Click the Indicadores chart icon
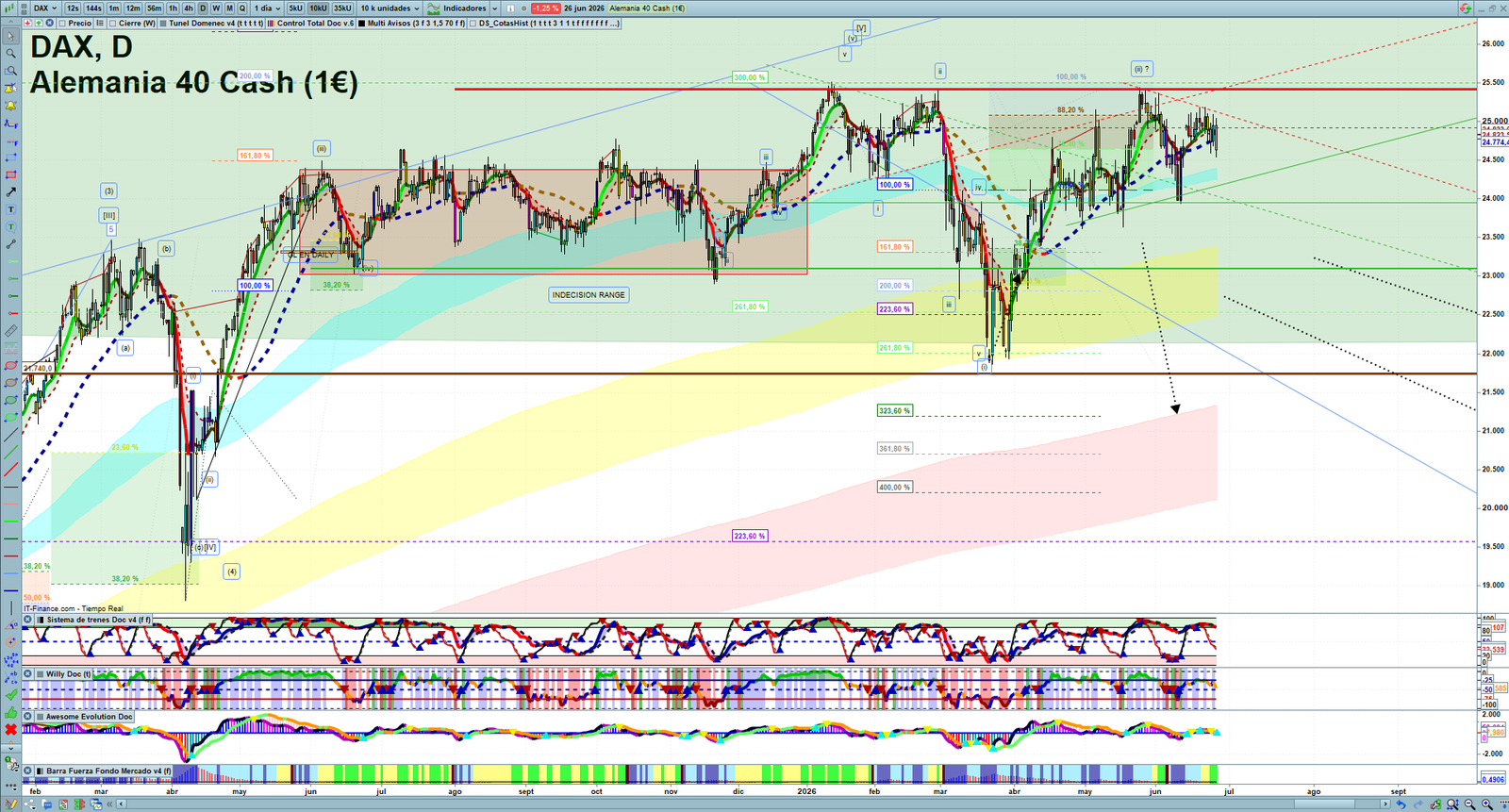 point(434,8)
